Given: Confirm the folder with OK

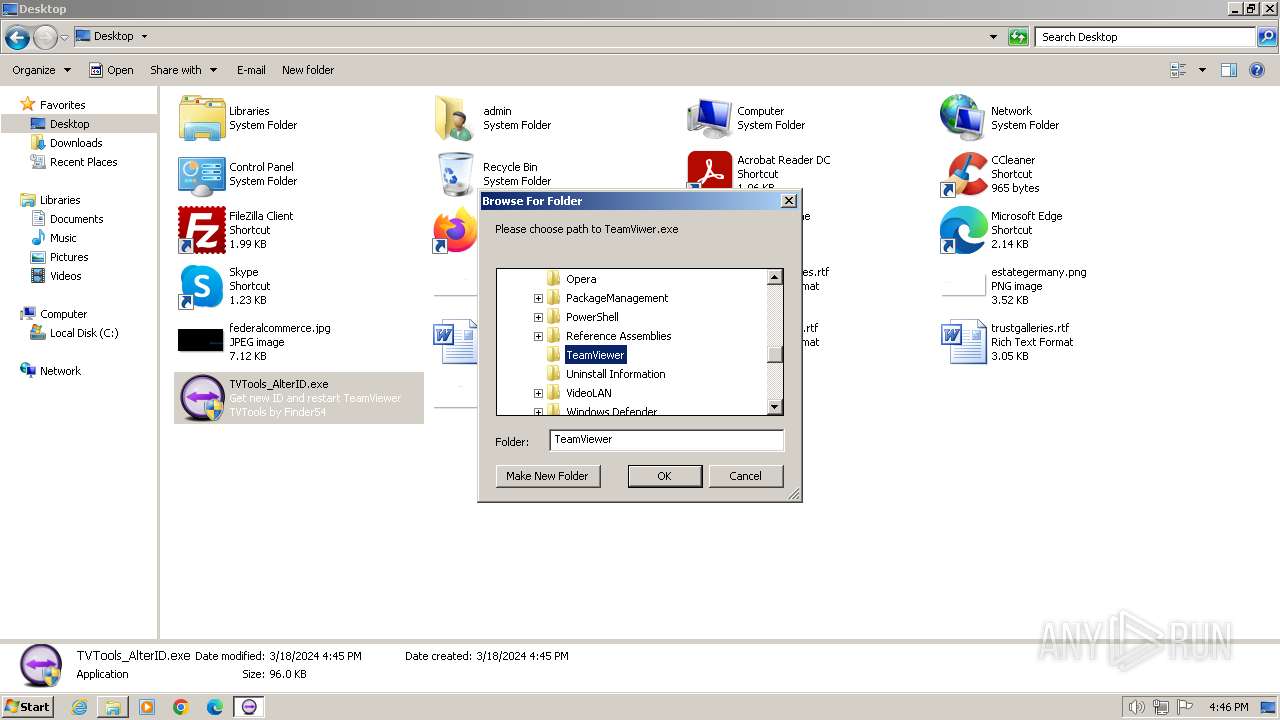Looking at the screenshot, I should tap(664, 476).
